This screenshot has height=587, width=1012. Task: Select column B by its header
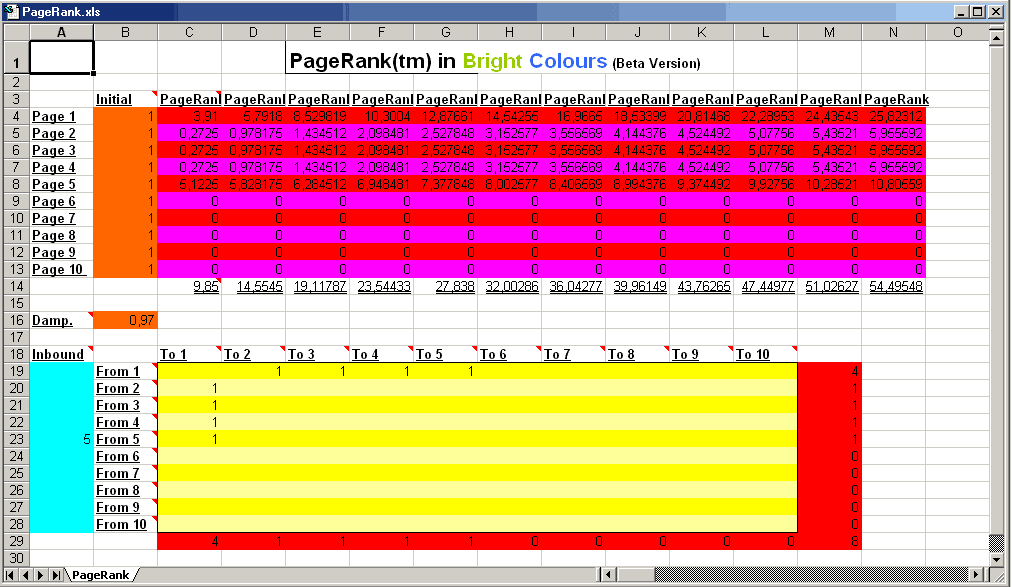point(125,32)
